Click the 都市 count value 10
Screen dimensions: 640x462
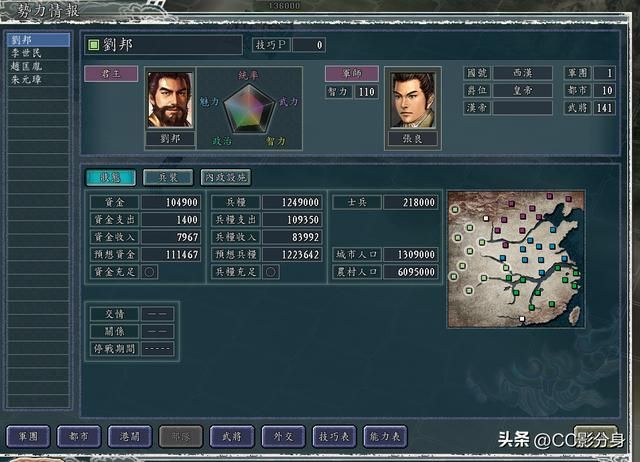click(604, 91)
